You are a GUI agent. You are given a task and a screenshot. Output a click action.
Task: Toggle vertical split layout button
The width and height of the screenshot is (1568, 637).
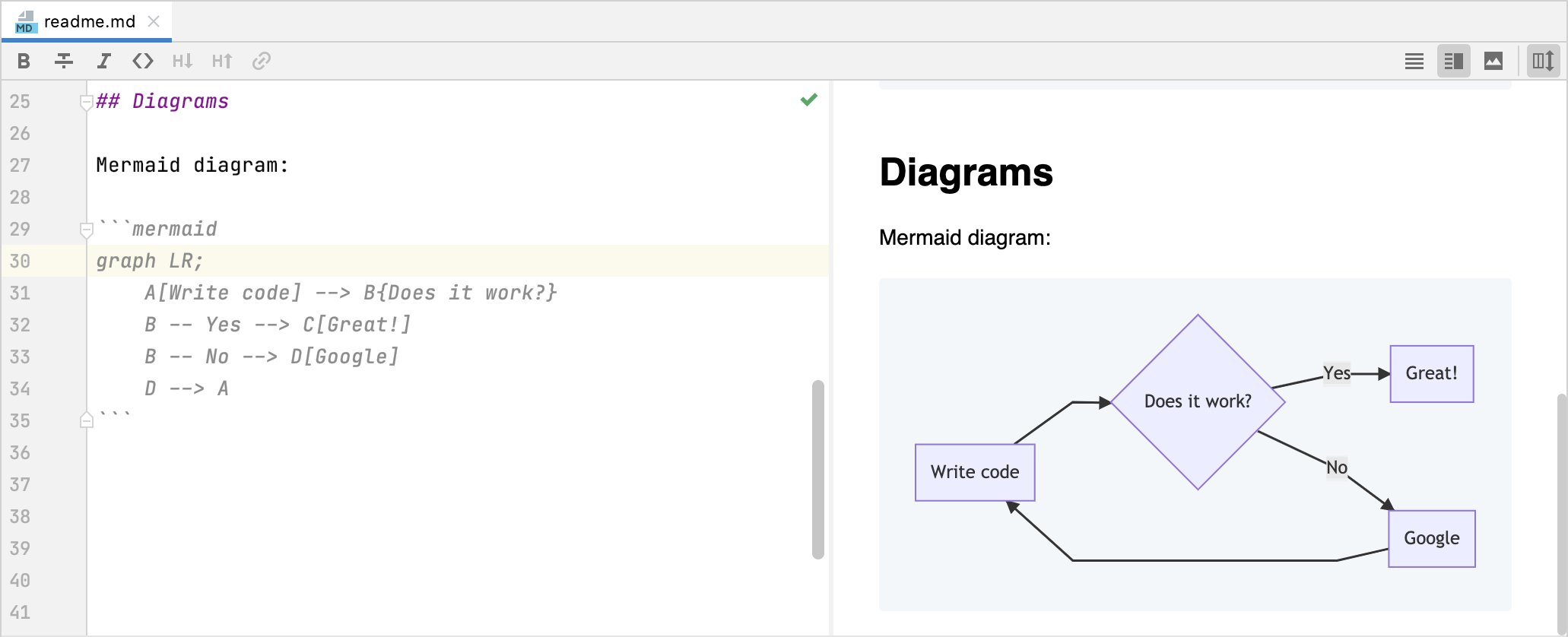tap(1543, 61)
